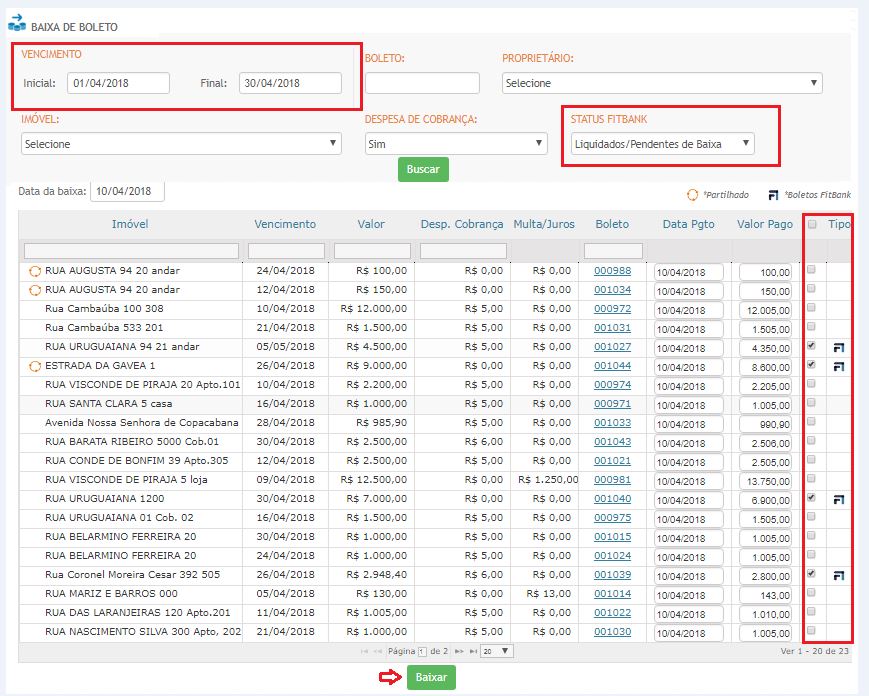Open the rows-per-page selector showing 20
Viewport: 869px width, 696px height.
coord(496,651)
